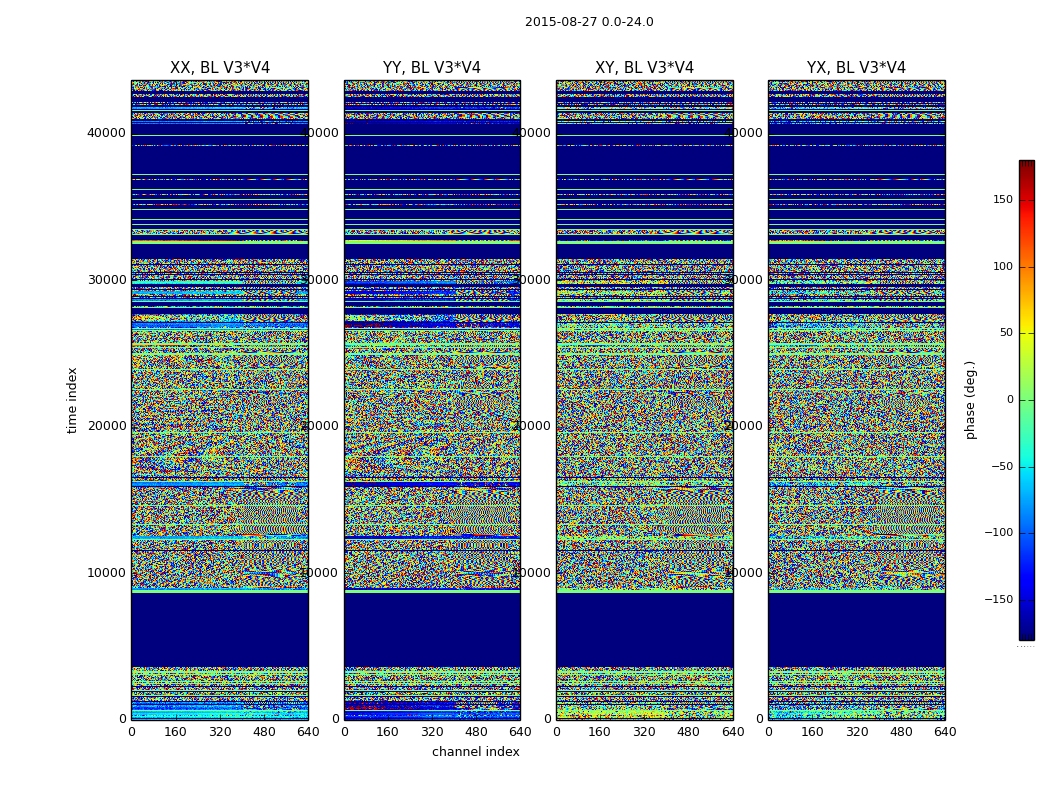This screenshot has height=800, width=1050.
Task: Click the dark blue bottom of the colorbar
Action: tap(1026, 634)
